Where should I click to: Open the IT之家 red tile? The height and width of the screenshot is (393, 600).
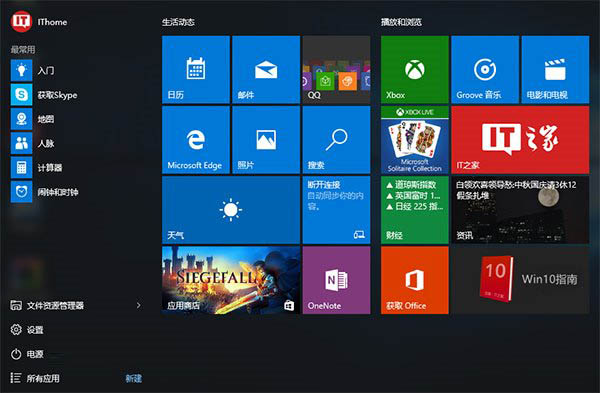tap(520, 140)
